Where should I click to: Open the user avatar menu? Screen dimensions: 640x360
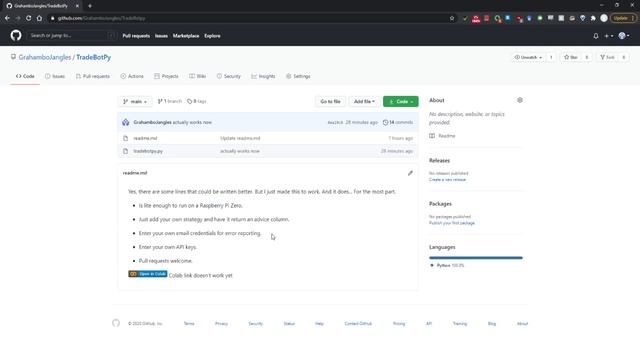tap(624, 36)
